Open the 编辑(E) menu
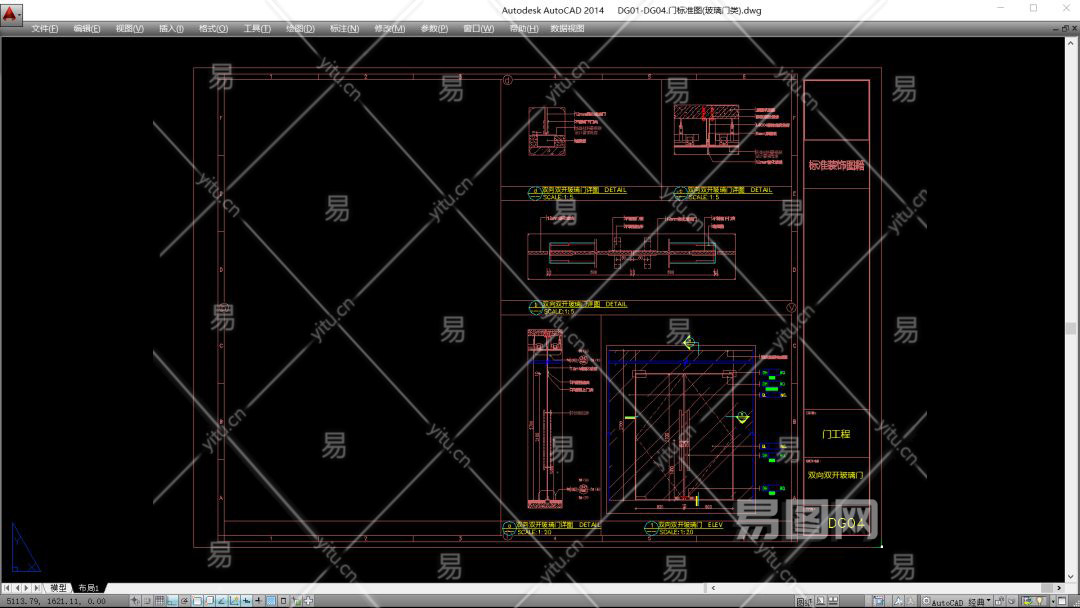The image size is (1080, 608). point(87,28)
